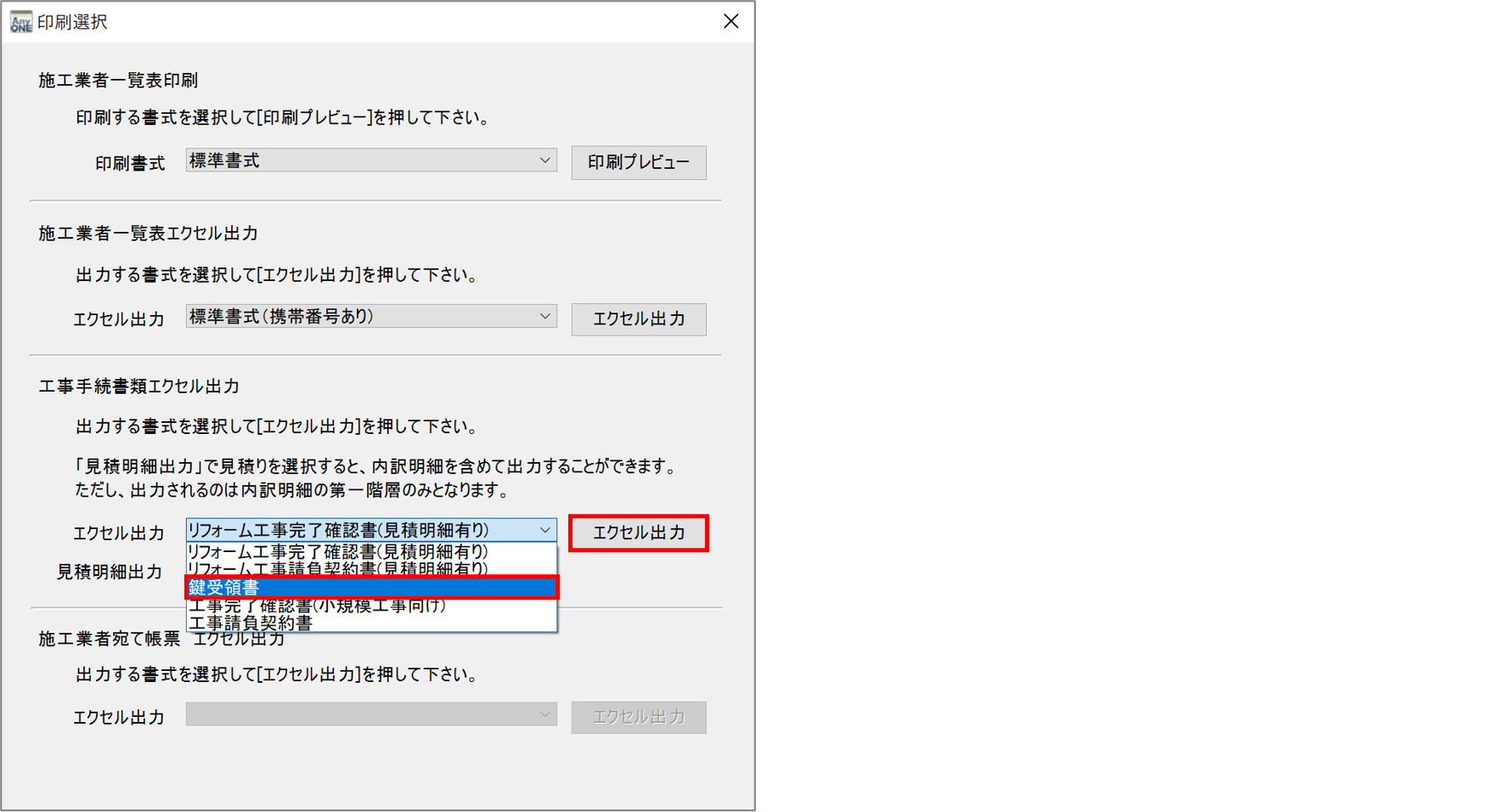Choose 工事請負契約書 from the dropdown list
This screenshot has width=1506, height=812.
(x=251, y=623)
